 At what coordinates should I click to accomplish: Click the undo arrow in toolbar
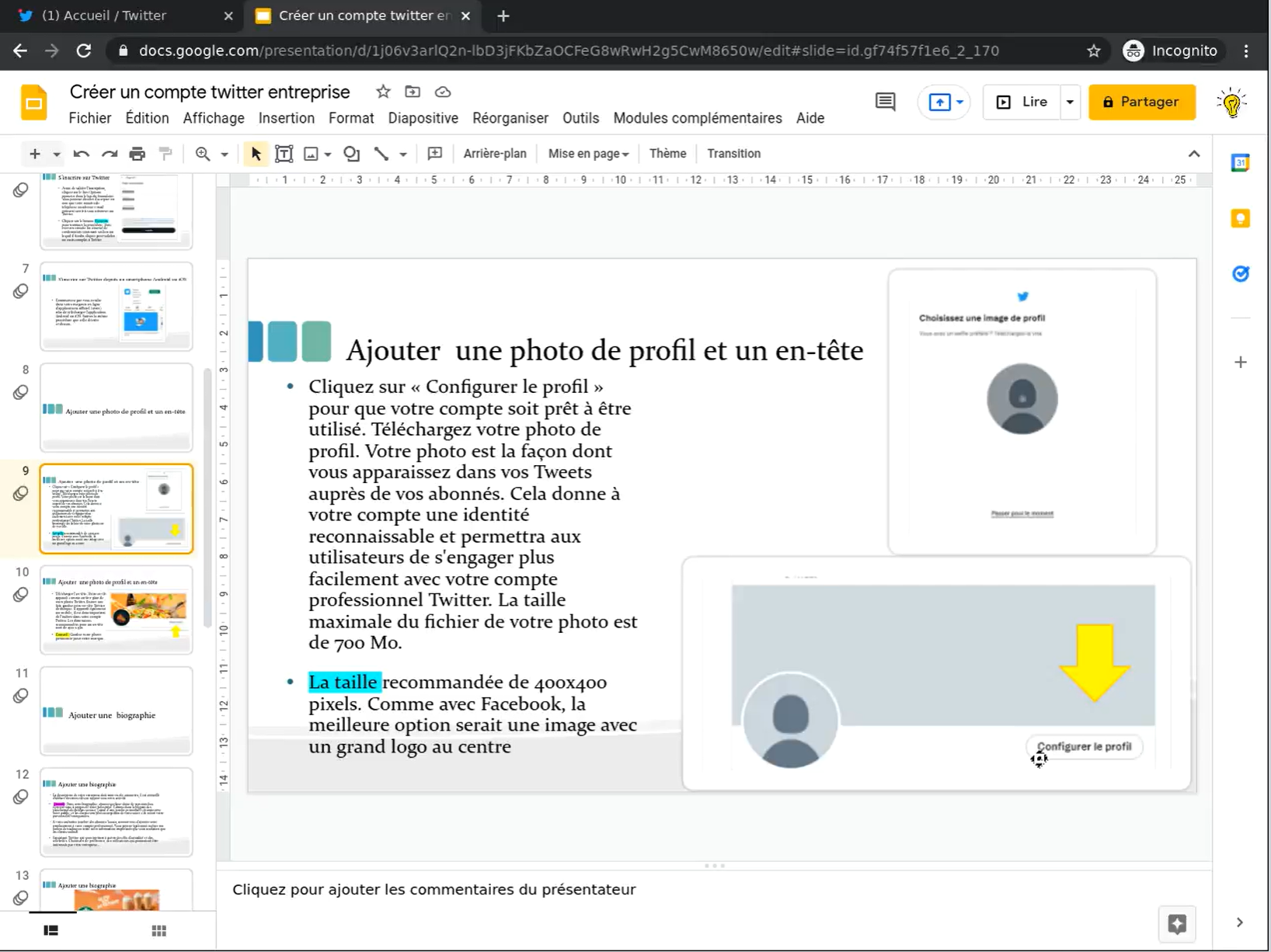pyautogui.click(x=81, y=154)
